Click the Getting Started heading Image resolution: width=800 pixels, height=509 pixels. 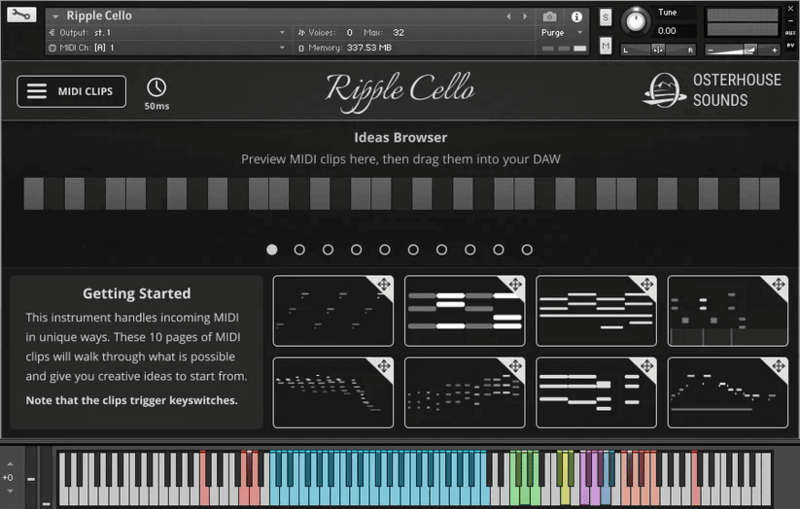(137, 293)
